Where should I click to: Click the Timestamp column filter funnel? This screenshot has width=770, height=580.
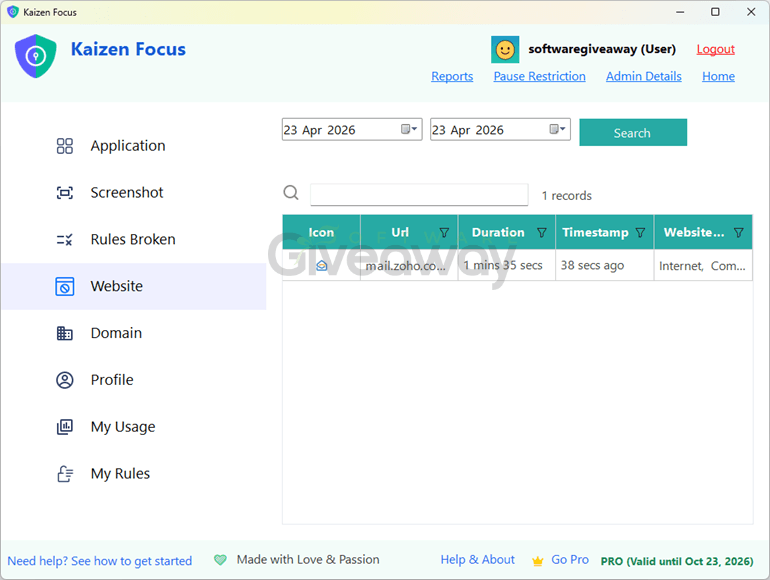tap(640, 232)
